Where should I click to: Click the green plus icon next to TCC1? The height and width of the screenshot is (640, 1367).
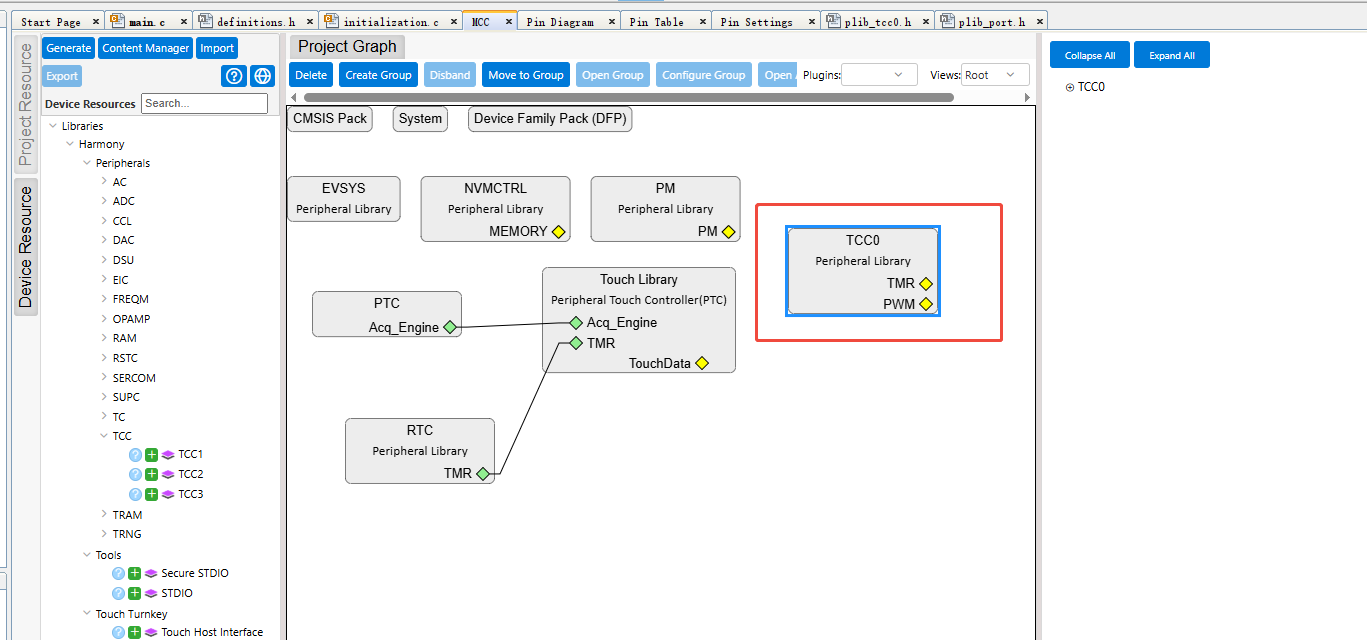click(152, 454)
